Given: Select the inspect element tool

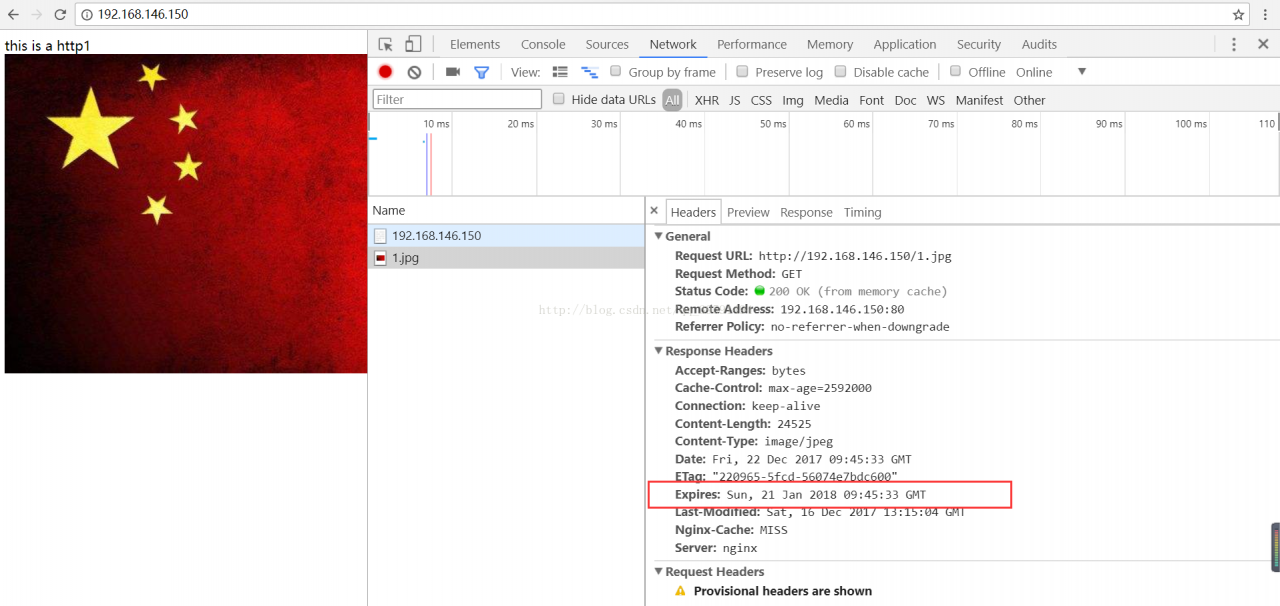Looking at the screenshot, I should (x=384, y=44).
